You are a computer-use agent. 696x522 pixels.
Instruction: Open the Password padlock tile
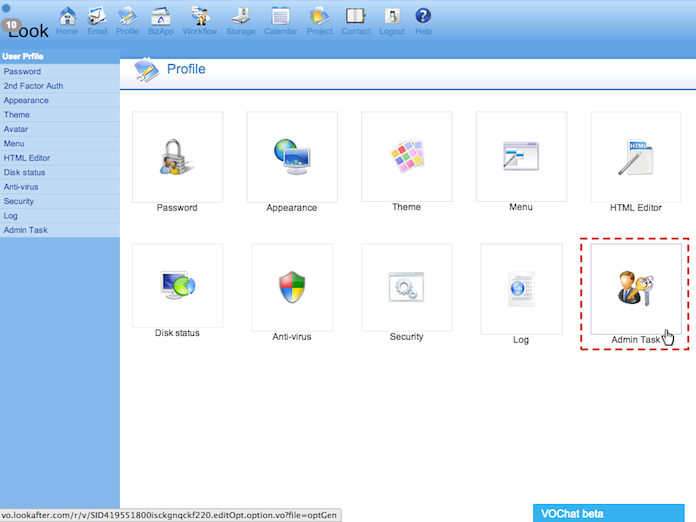click(178, 157)
